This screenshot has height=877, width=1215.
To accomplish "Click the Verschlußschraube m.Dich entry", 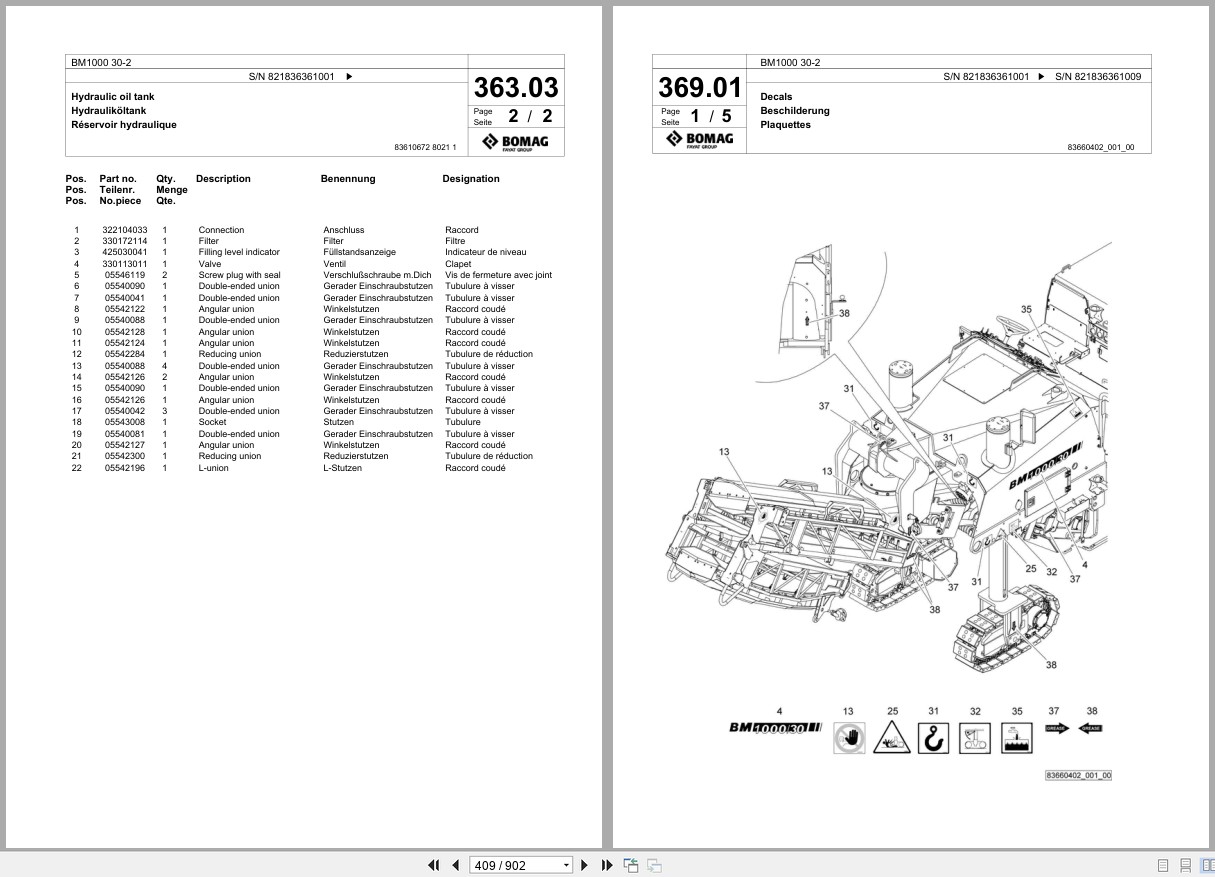I will click(x=377, y=275).
